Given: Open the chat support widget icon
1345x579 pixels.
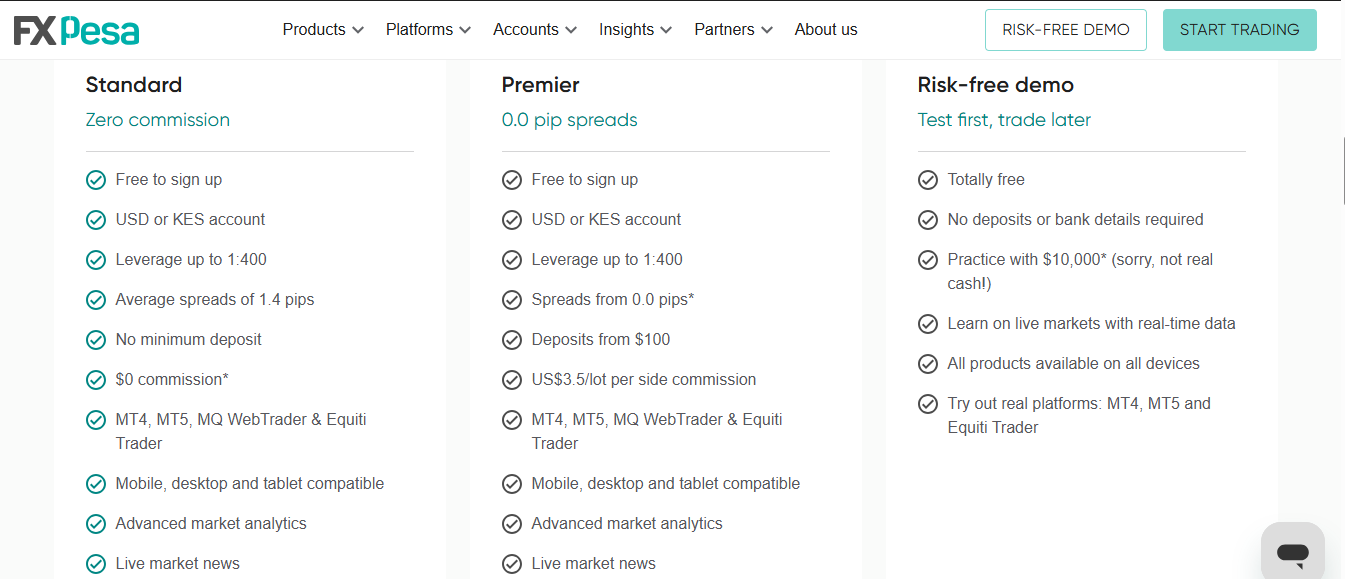Looking at the screenshot, I should click(x=1293, y=552).
